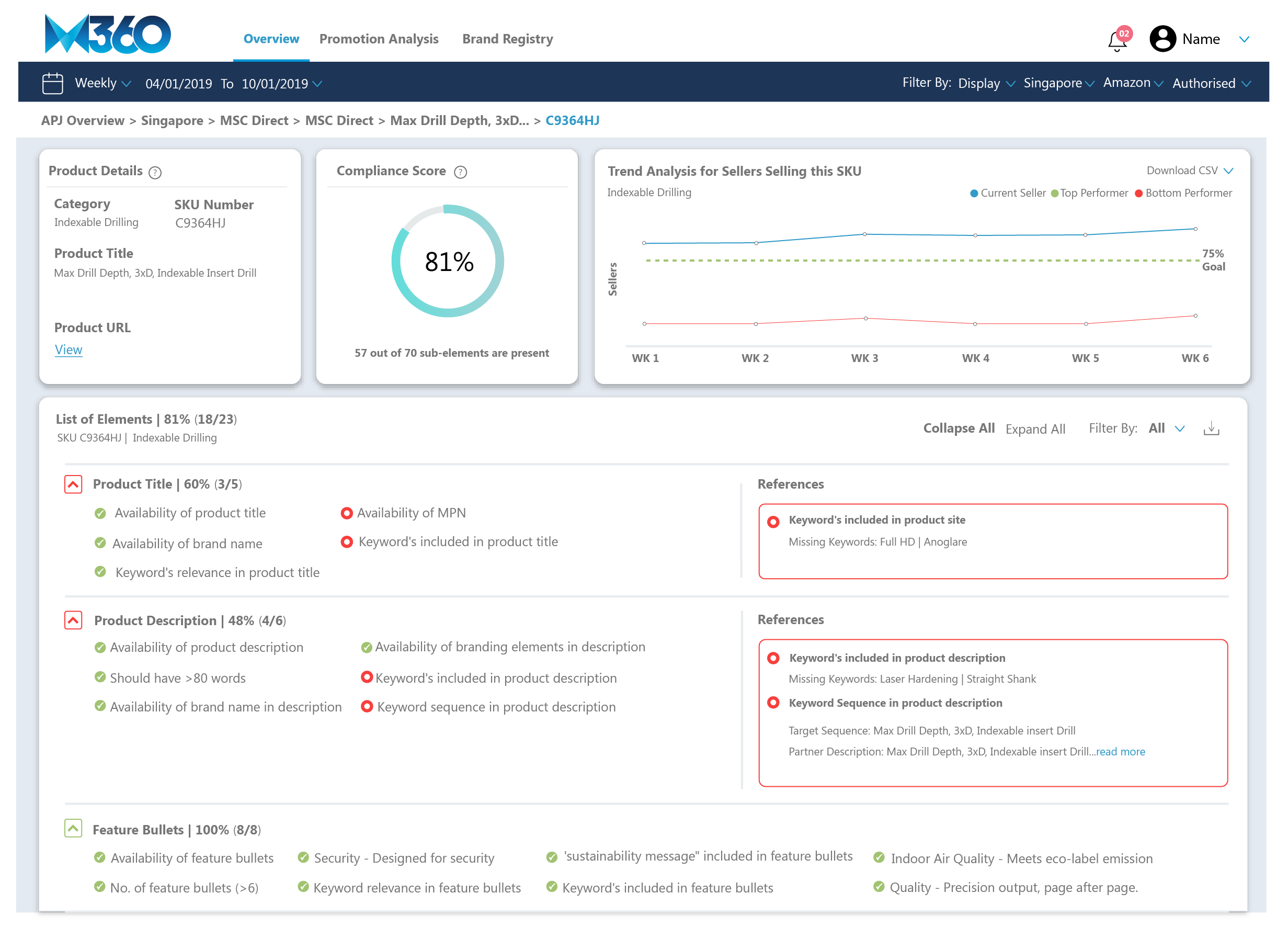This screenshot has height=938, width=1288.
Task: Click the calendar icon in filter bar
Action: [x=52, y=84]
